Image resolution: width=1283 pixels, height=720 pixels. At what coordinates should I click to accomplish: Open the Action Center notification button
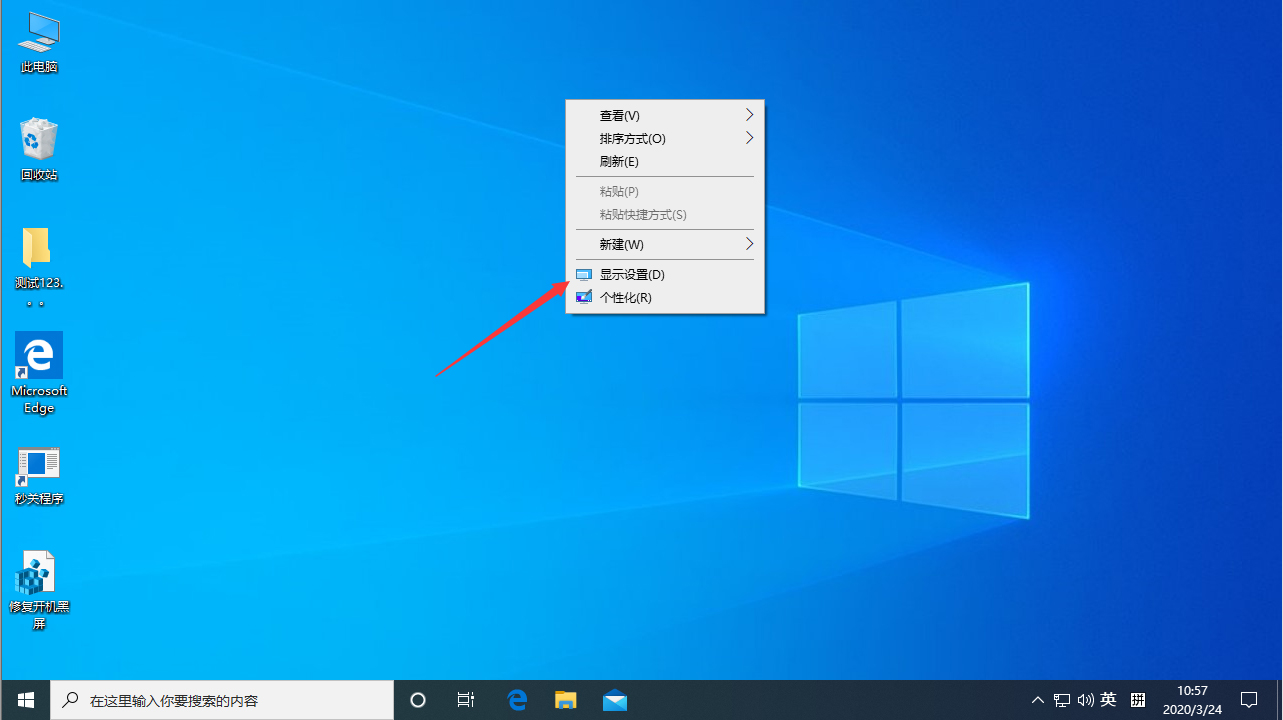point(1250,700)
